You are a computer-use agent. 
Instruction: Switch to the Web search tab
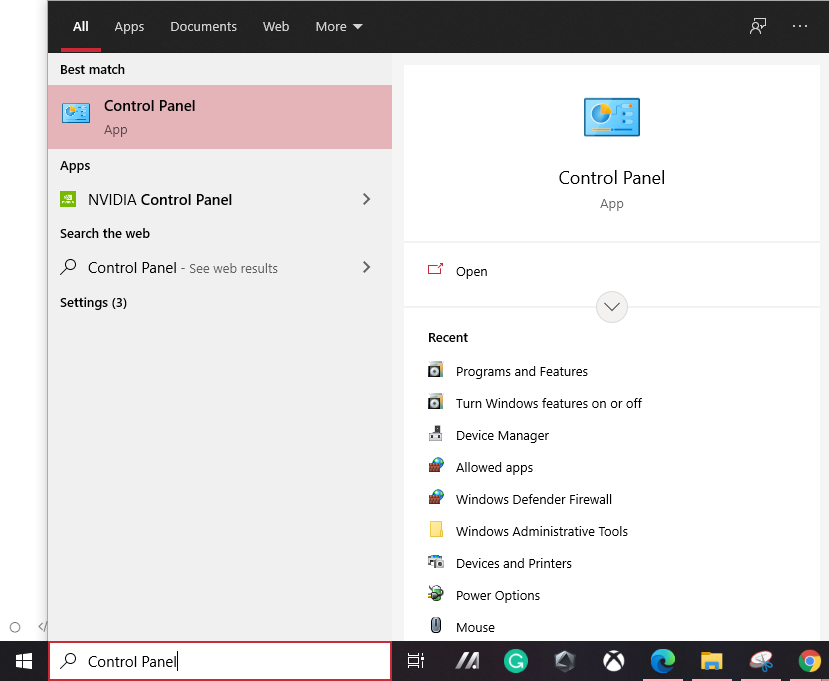pyautogui.click(x=276, y=27)
